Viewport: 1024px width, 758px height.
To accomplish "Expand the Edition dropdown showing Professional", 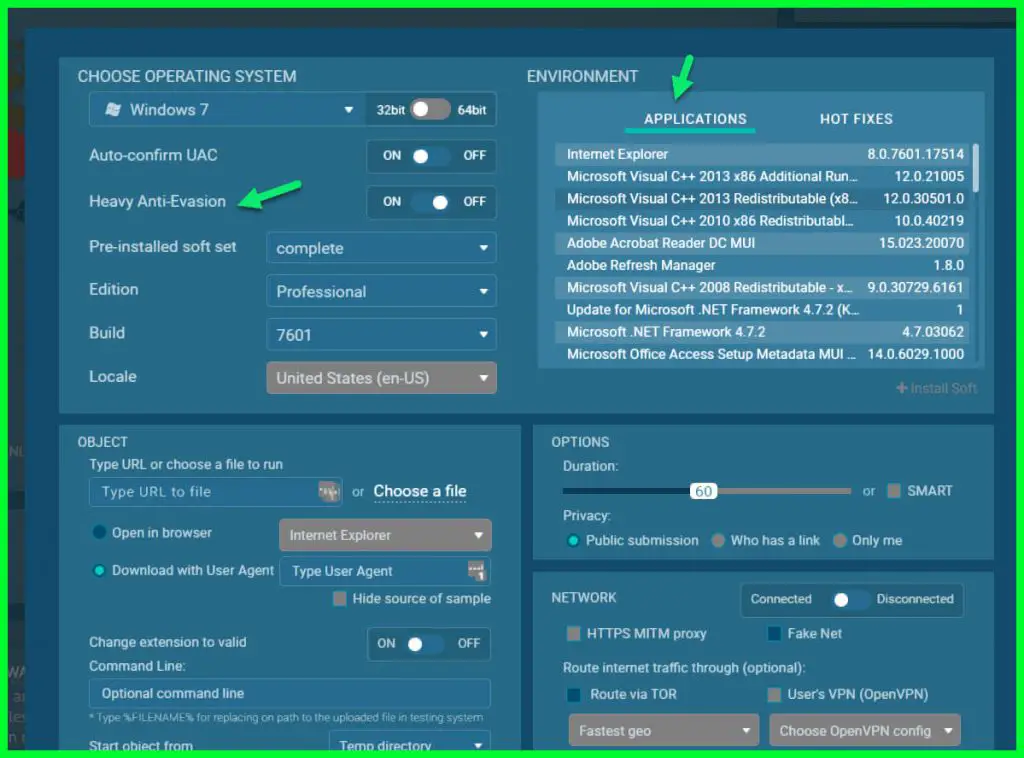I will tap(381, 291).
